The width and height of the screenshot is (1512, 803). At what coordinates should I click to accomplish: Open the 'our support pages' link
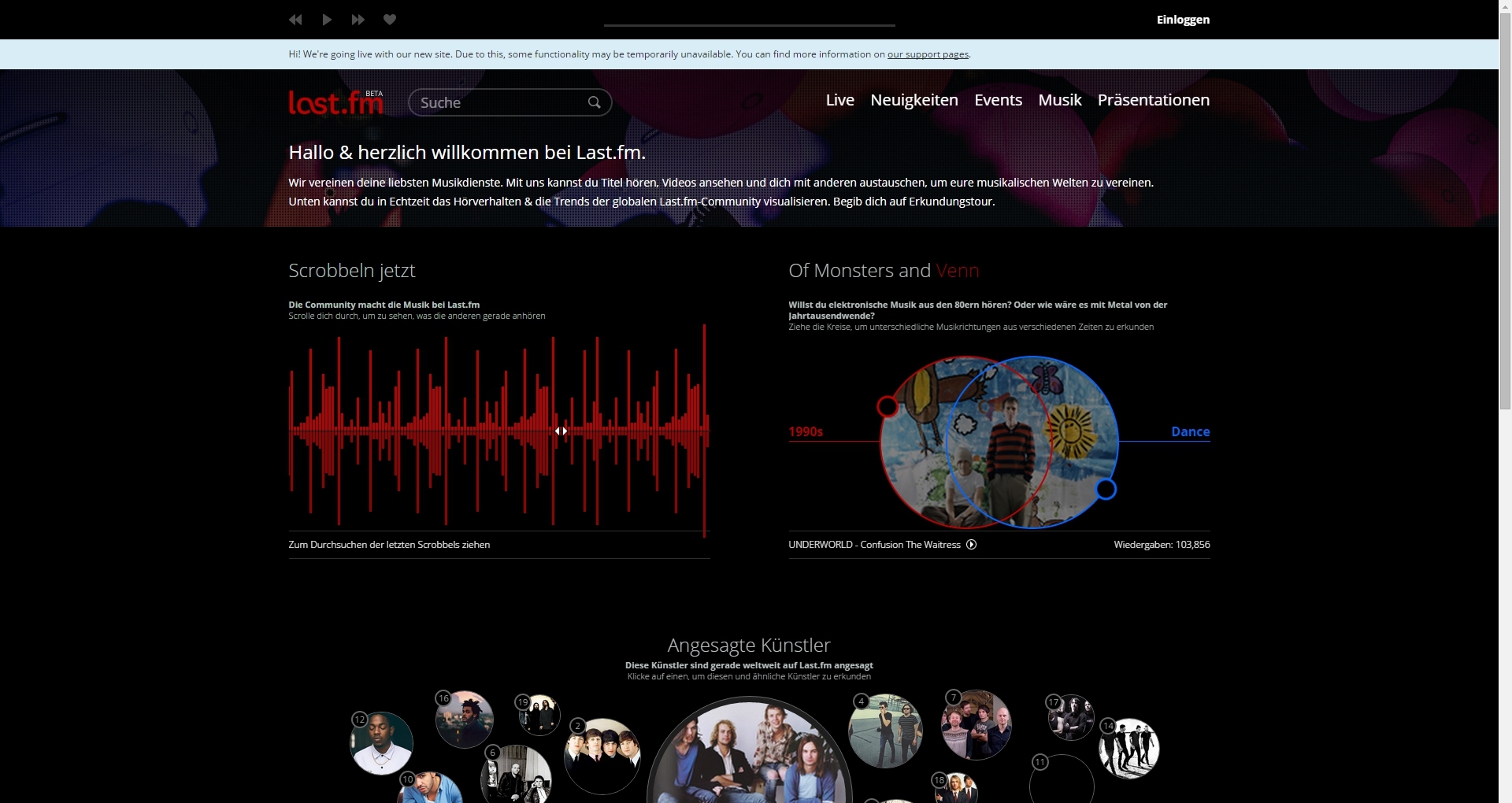[928, 54]
